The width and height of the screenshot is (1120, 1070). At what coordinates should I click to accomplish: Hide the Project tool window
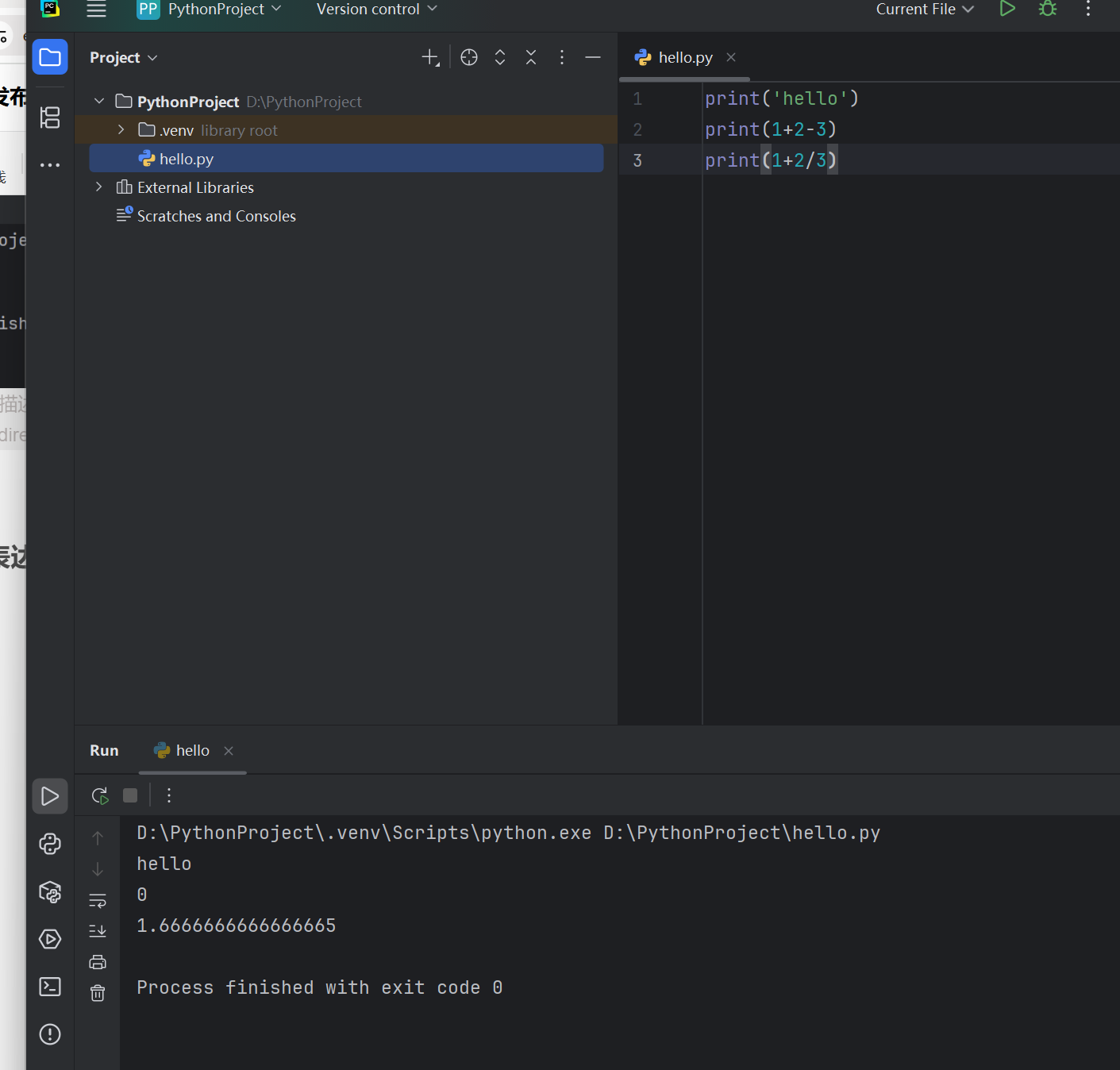tap(593, 57)
